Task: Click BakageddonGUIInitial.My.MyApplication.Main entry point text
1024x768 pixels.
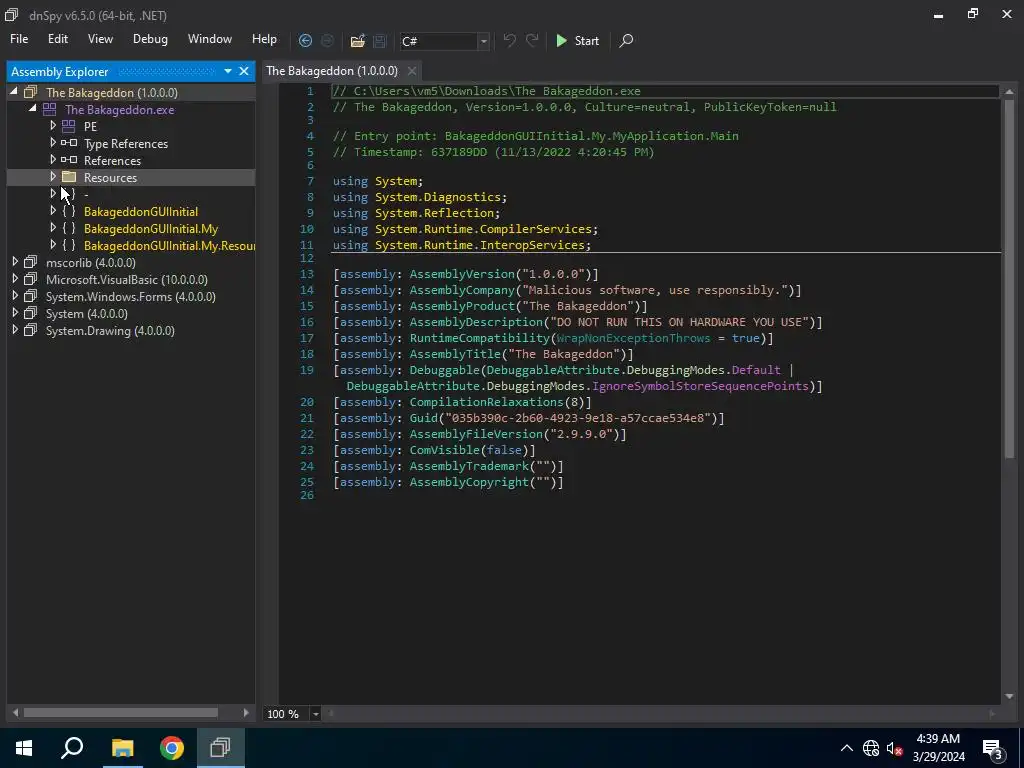Action: pyautogui.click(x=592, y=136)
